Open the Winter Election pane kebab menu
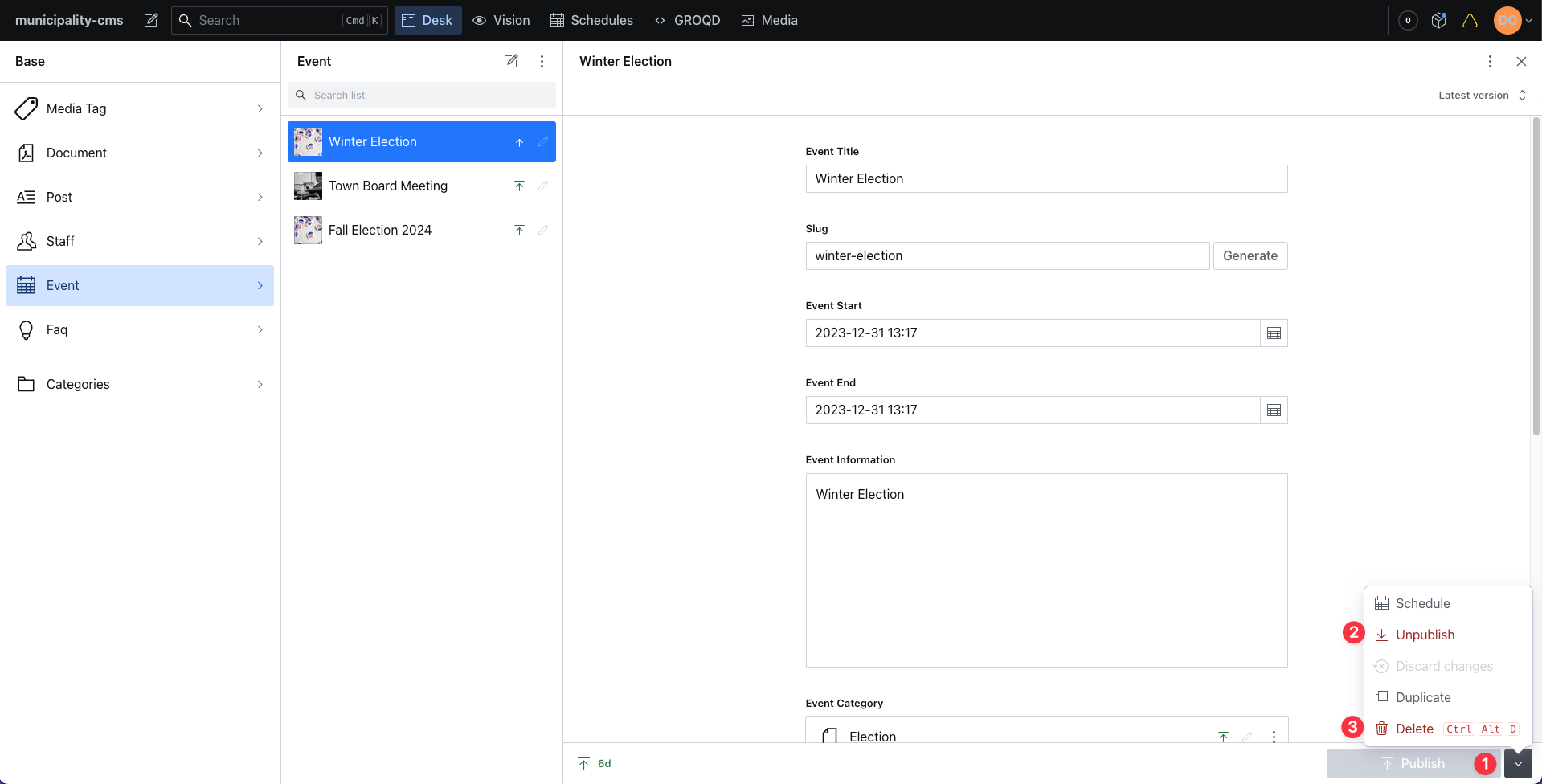Image resolution: width=1542 pixels, height=784 pixels. (1490, 61)
